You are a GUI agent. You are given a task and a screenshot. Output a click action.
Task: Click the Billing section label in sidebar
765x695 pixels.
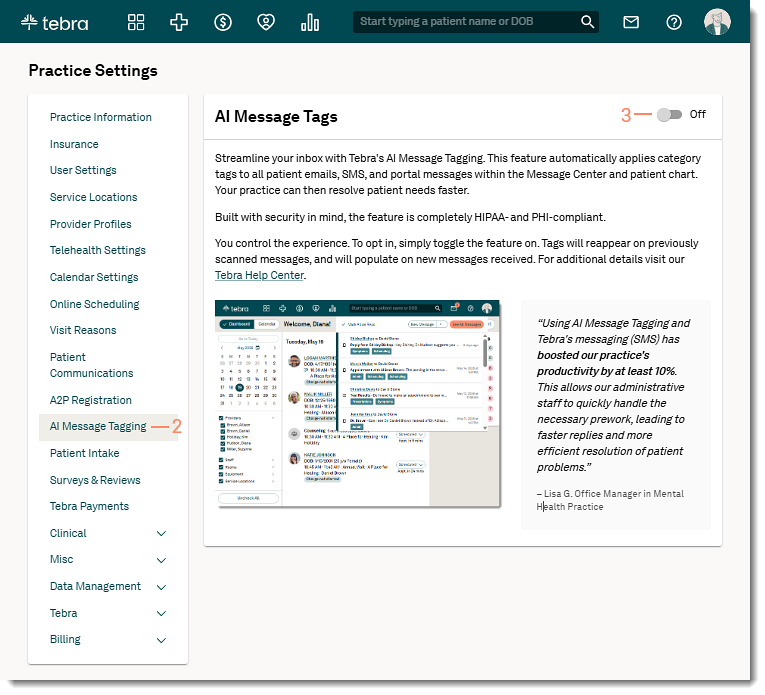coord(65,640)
